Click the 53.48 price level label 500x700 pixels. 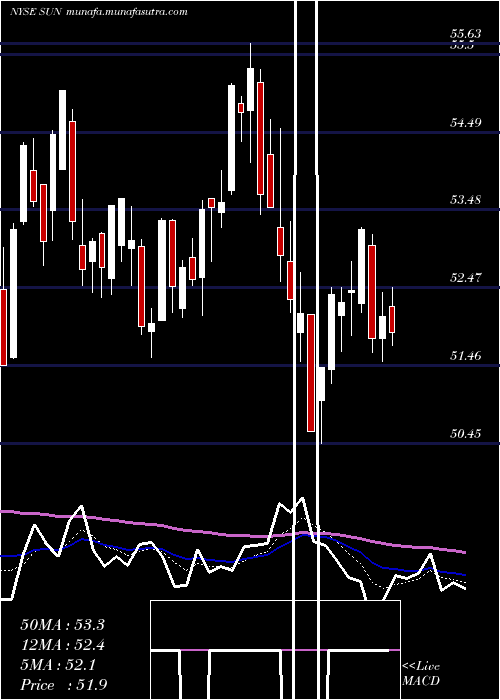466,200
